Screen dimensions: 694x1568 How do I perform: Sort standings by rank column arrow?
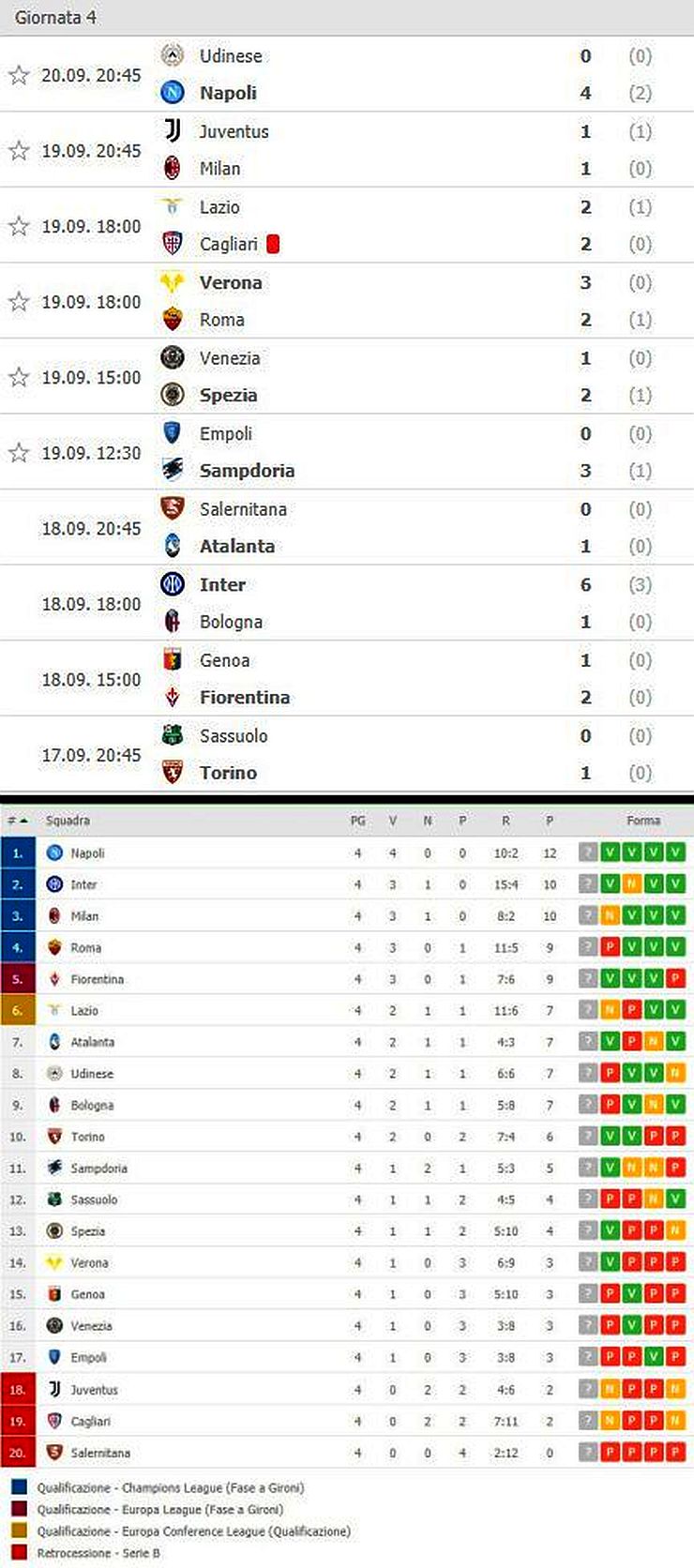pyautogui.click(x=23, y=821)
